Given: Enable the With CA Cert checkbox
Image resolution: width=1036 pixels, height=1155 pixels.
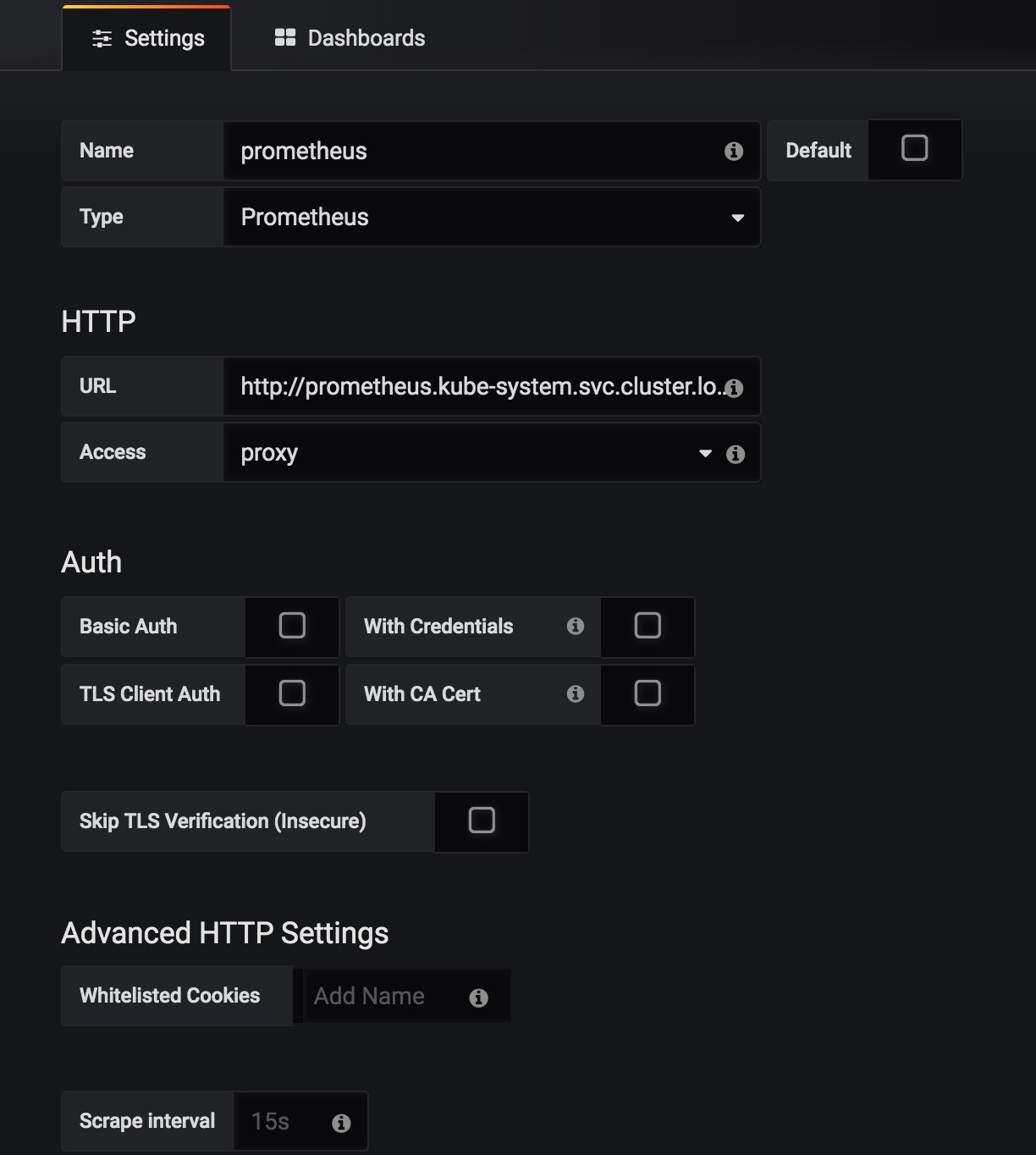Looking at the screenshot, I should pyautogui.click(x=647, y=694).
